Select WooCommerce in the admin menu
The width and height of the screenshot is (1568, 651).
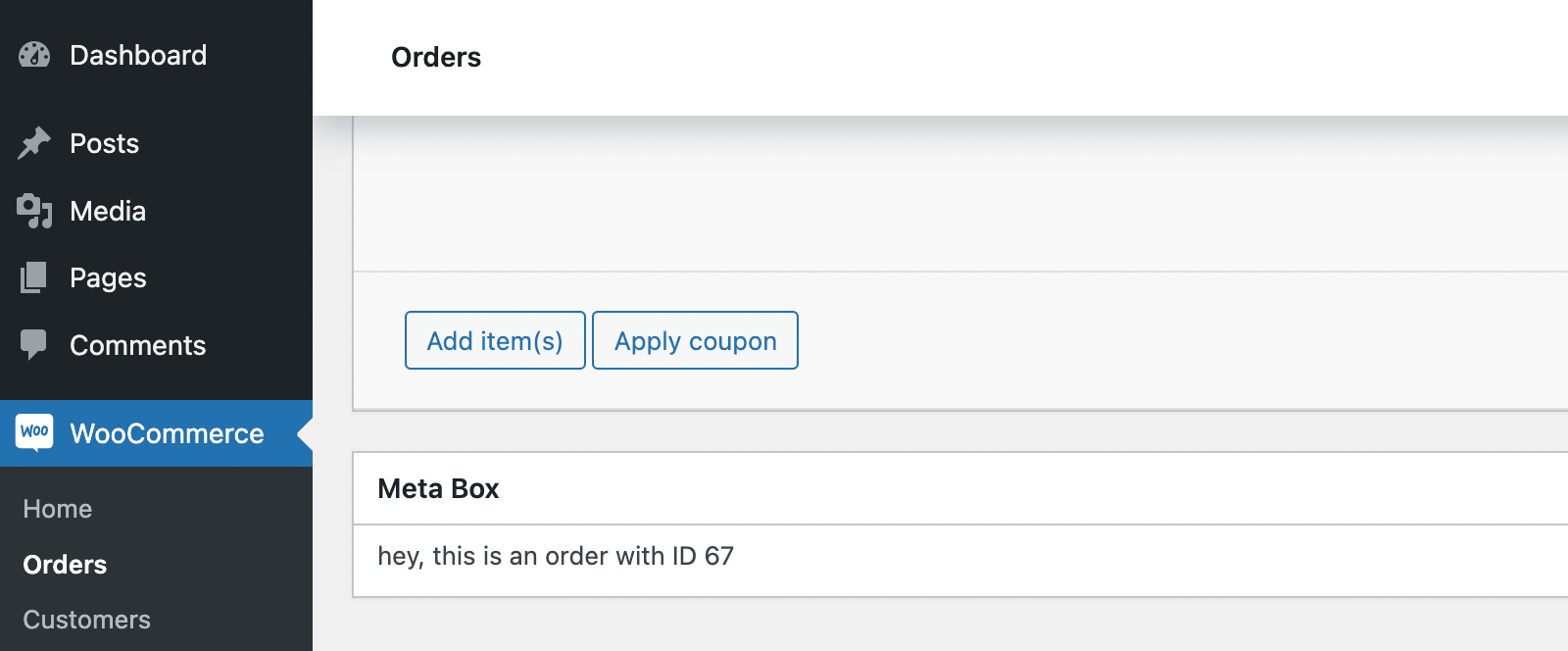click(x=167, y=432)
